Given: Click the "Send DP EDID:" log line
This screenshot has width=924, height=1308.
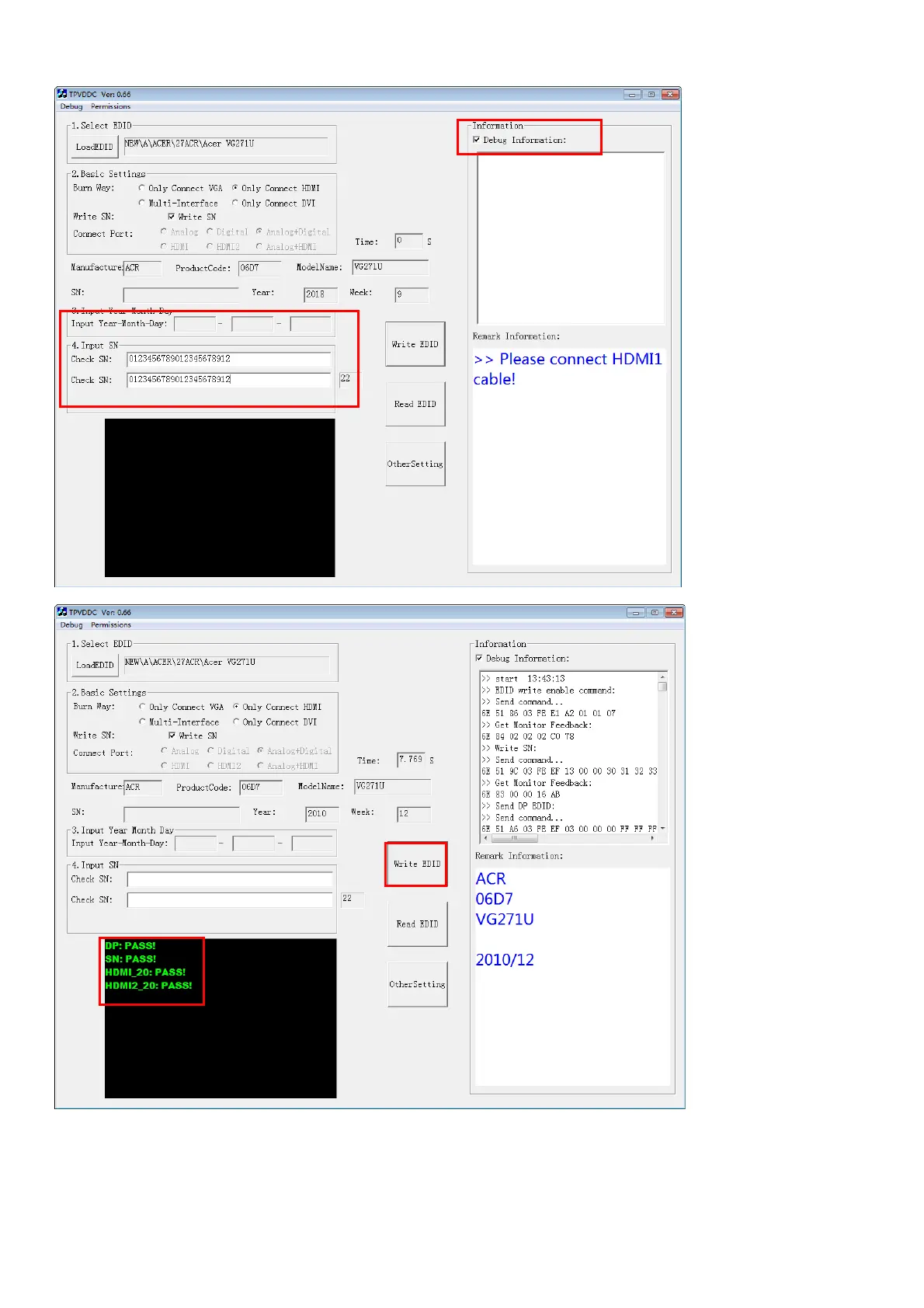Looking at the screenshot, I should [518, 806].
